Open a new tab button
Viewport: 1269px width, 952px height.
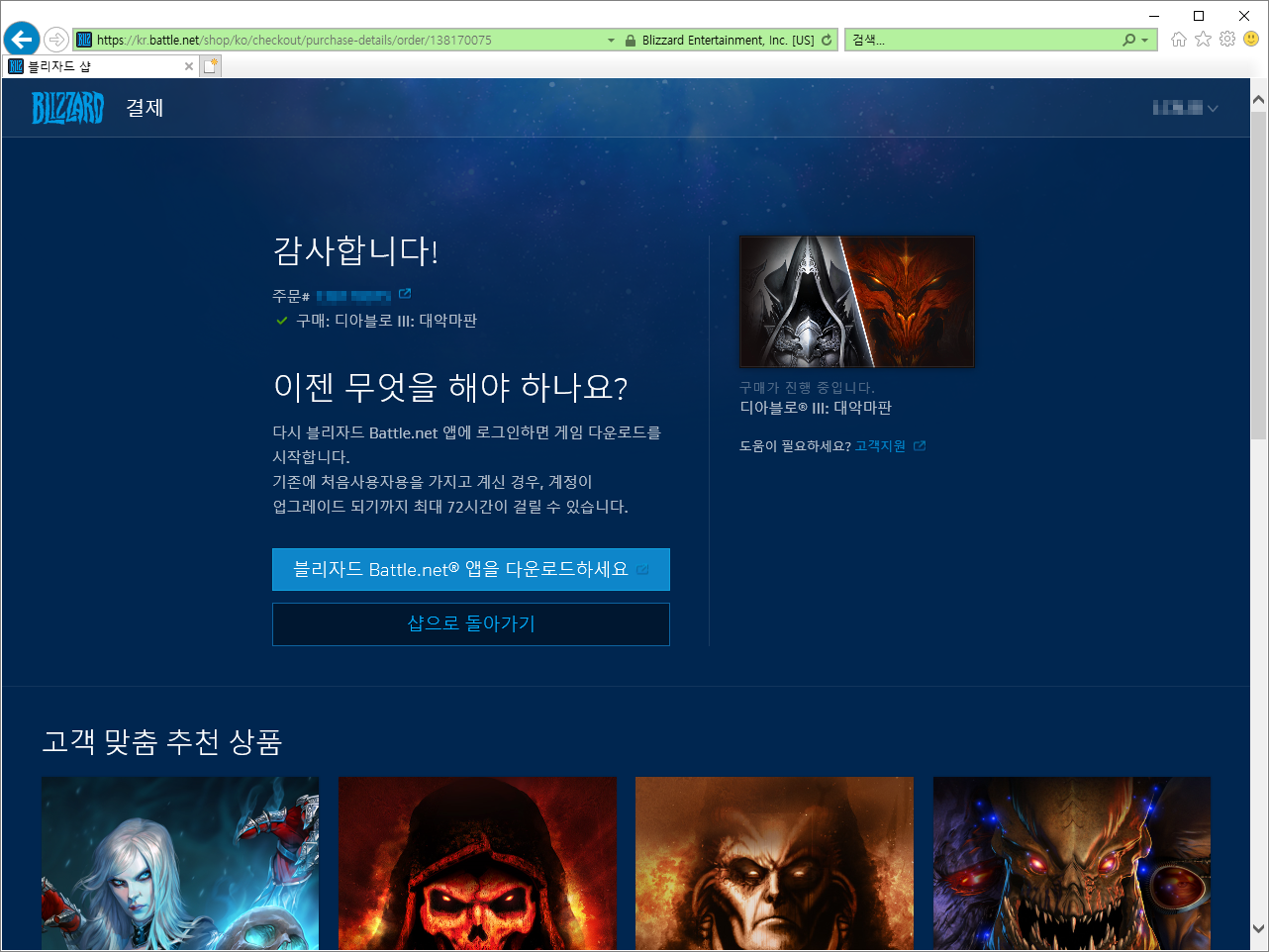(210, 66)
